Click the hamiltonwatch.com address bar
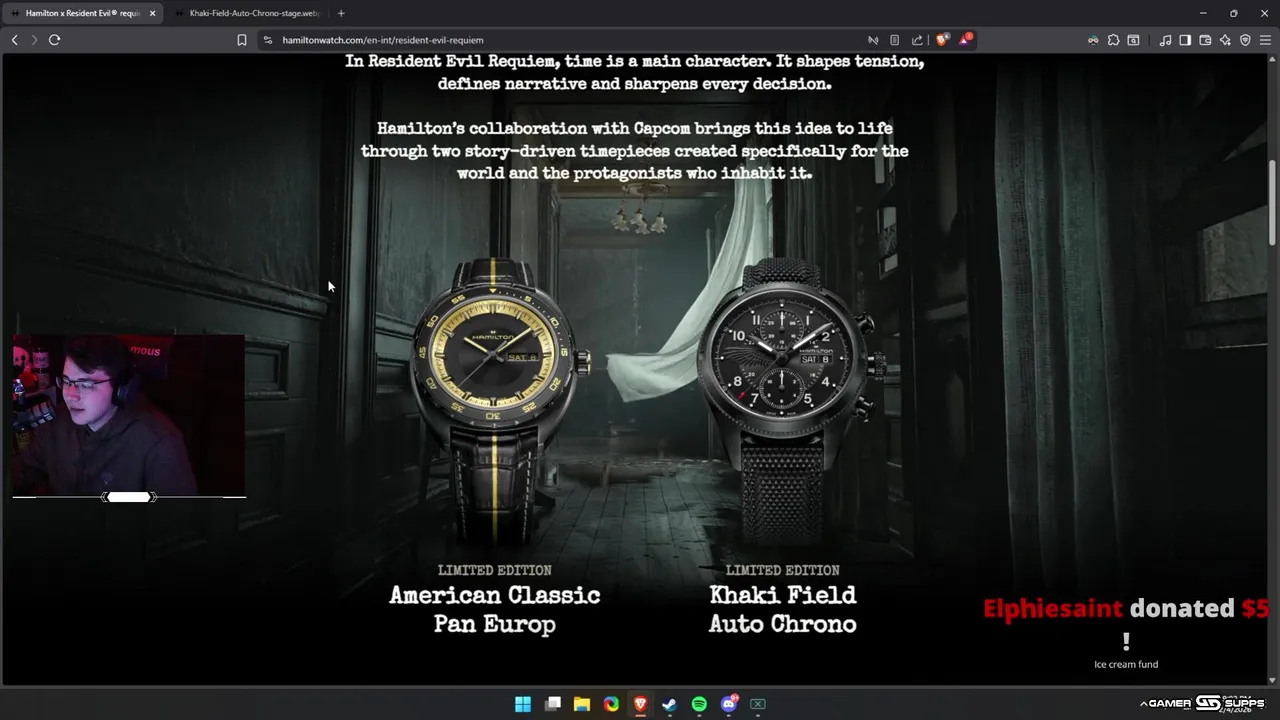The image size is (1280, 720). pyautogui.click(x=570, y=40)
